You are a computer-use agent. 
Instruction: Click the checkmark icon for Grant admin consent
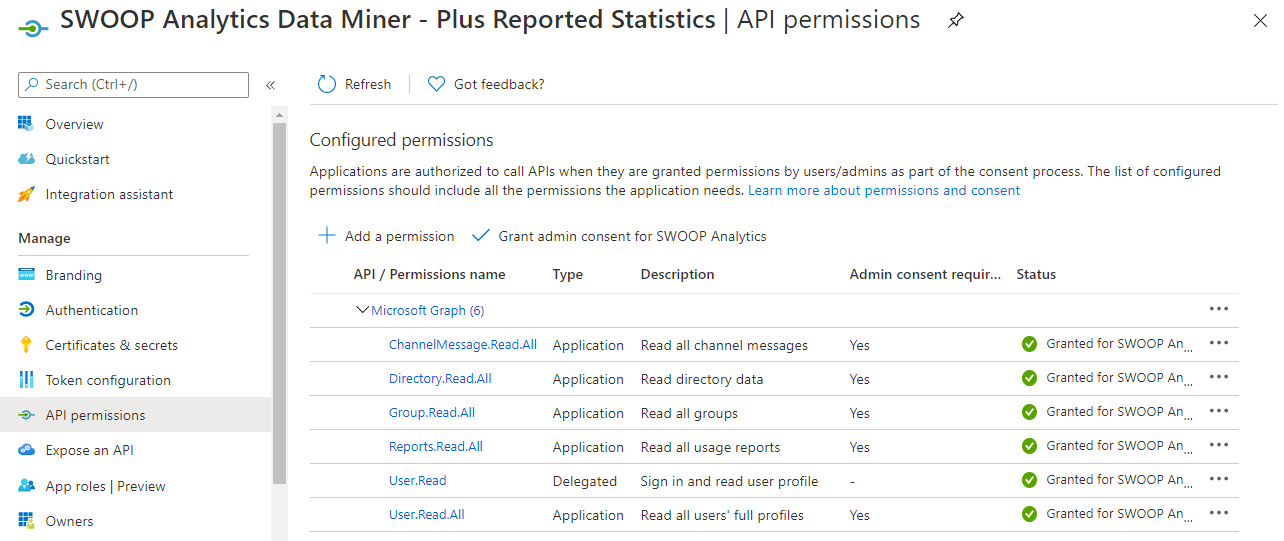click(481, 236)
